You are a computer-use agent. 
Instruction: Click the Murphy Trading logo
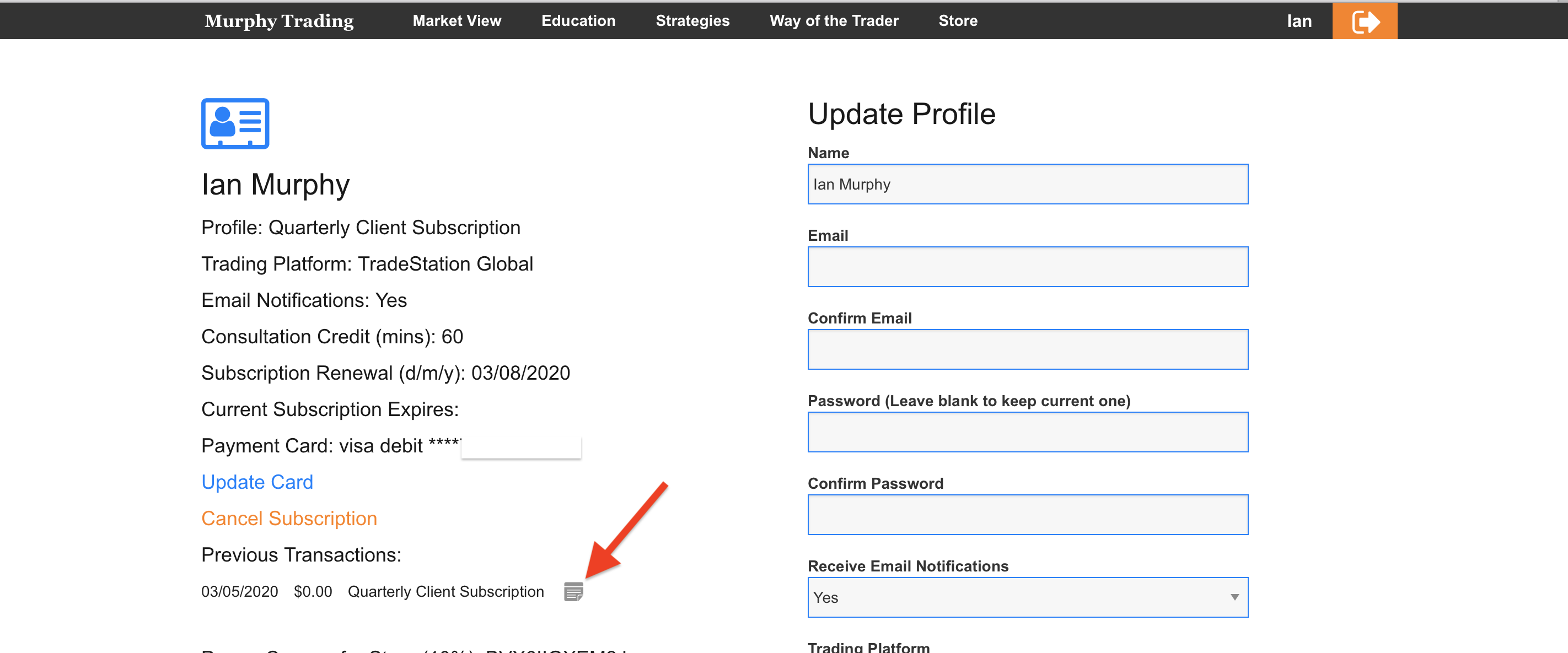(x=279, y=21)
